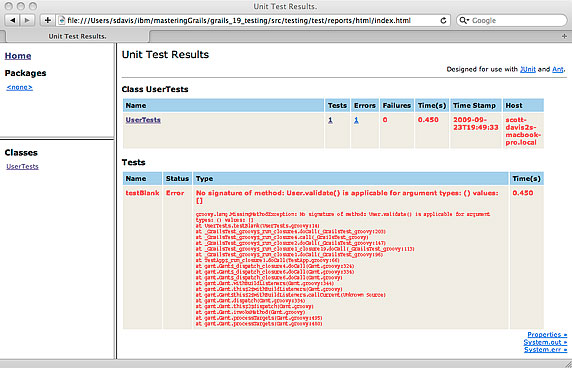The width and height of the screenshot is (572, 368).
Task: Go forward with the browser forward arrow
Action: click(27, 20)
